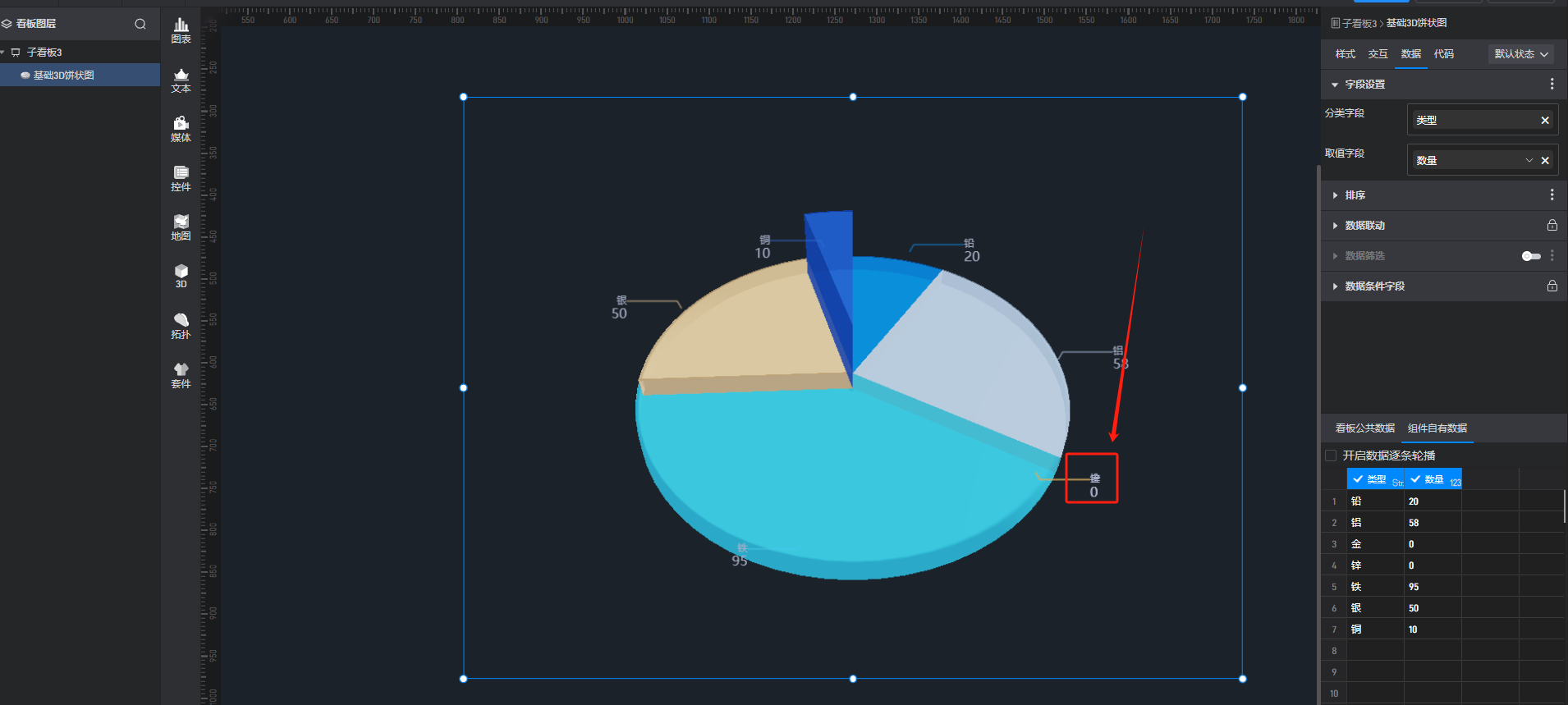This screenshot has height=705, width=1568.
Task: Click the 看板图层 layers icon
Action: (7, 24)
